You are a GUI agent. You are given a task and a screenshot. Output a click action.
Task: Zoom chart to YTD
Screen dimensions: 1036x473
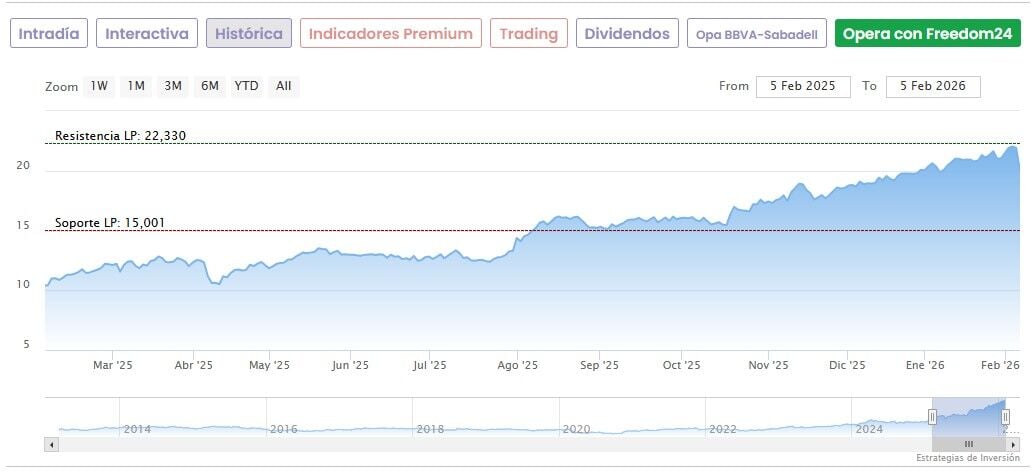click(x=246, y=86)
